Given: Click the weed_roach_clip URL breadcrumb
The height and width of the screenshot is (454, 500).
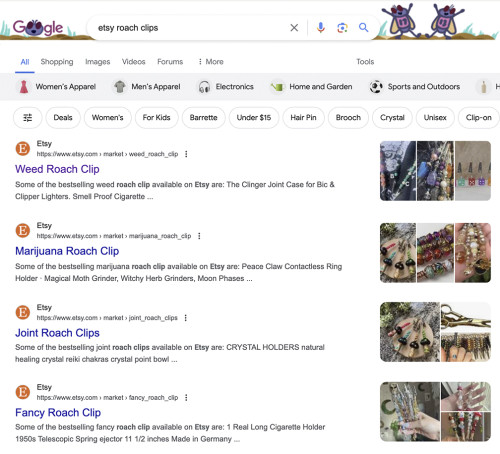Looking at the screenshot, I should tap(107, 154).
